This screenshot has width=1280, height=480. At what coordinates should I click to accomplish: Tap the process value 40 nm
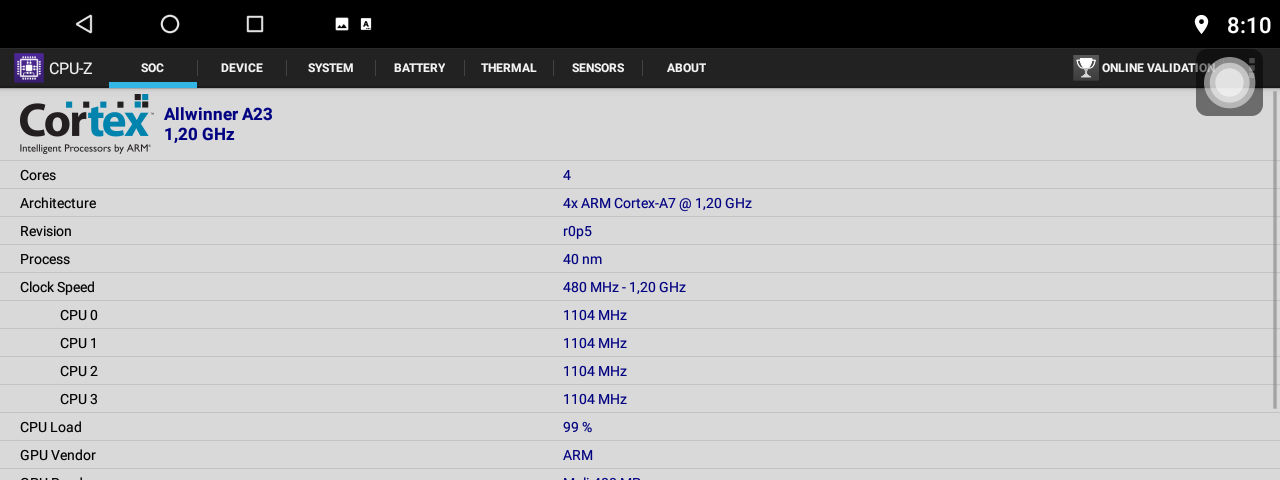(x=583, y=259)
